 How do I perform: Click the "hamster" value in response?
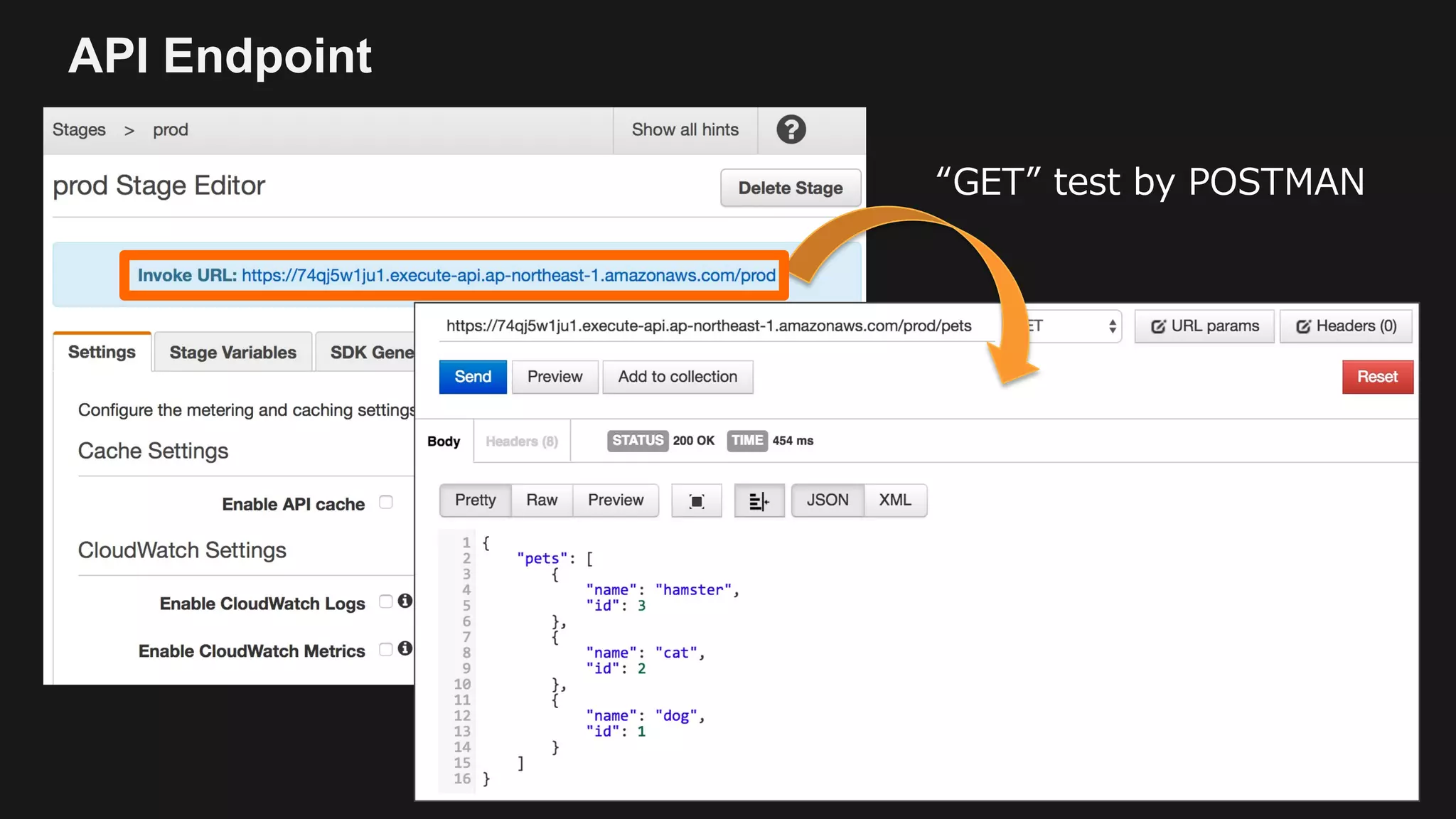693,590
